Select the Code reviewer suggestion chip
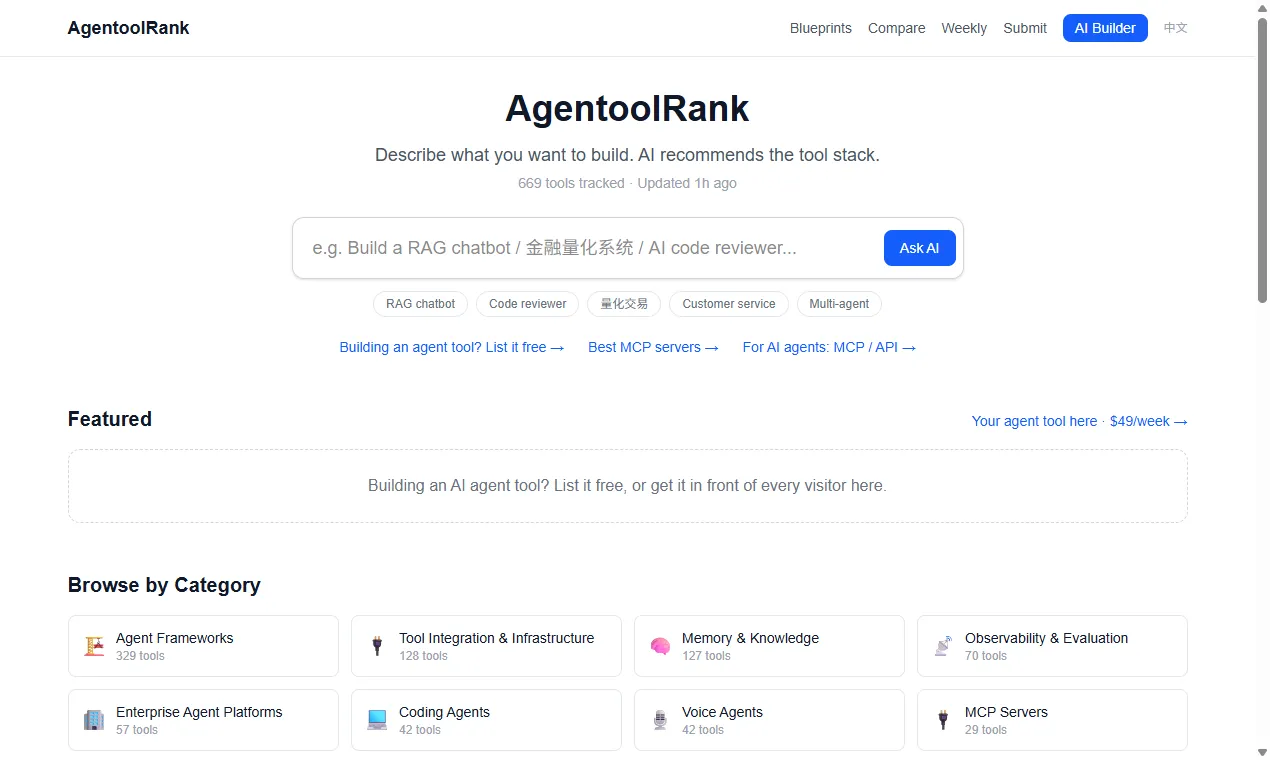Screen dimensions: 1270x760 tap(527, 304)
